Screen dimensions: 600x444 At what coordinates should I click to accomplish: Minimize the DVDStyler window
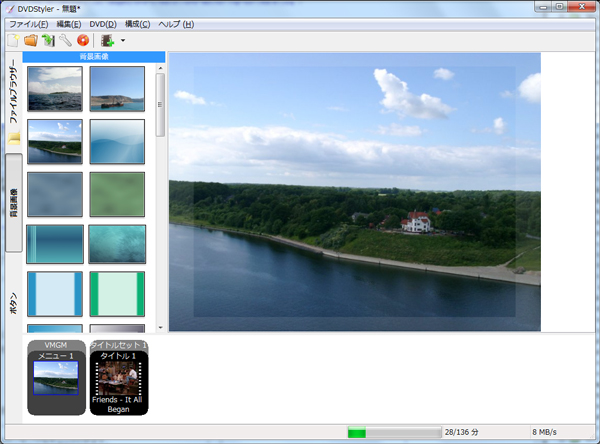[543, 7]
